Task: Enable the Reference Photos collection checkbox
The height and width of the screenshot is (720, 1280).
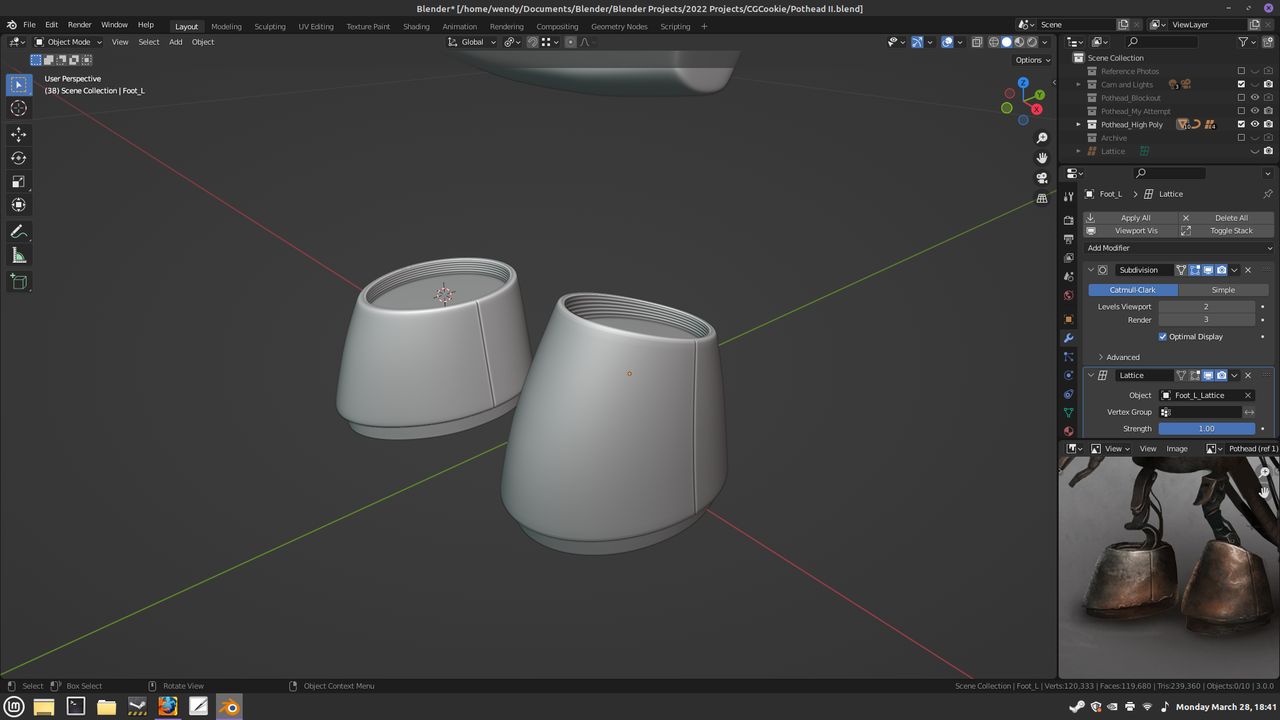Action: [1241, 71]
